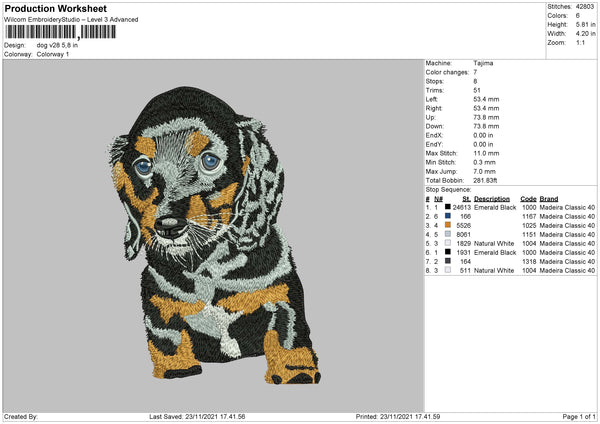Image resolution: width=600 pixels, height=424 pixels.
Task: Click 'Emerald Black' in stop row 6
Action: tap(495, 253)
